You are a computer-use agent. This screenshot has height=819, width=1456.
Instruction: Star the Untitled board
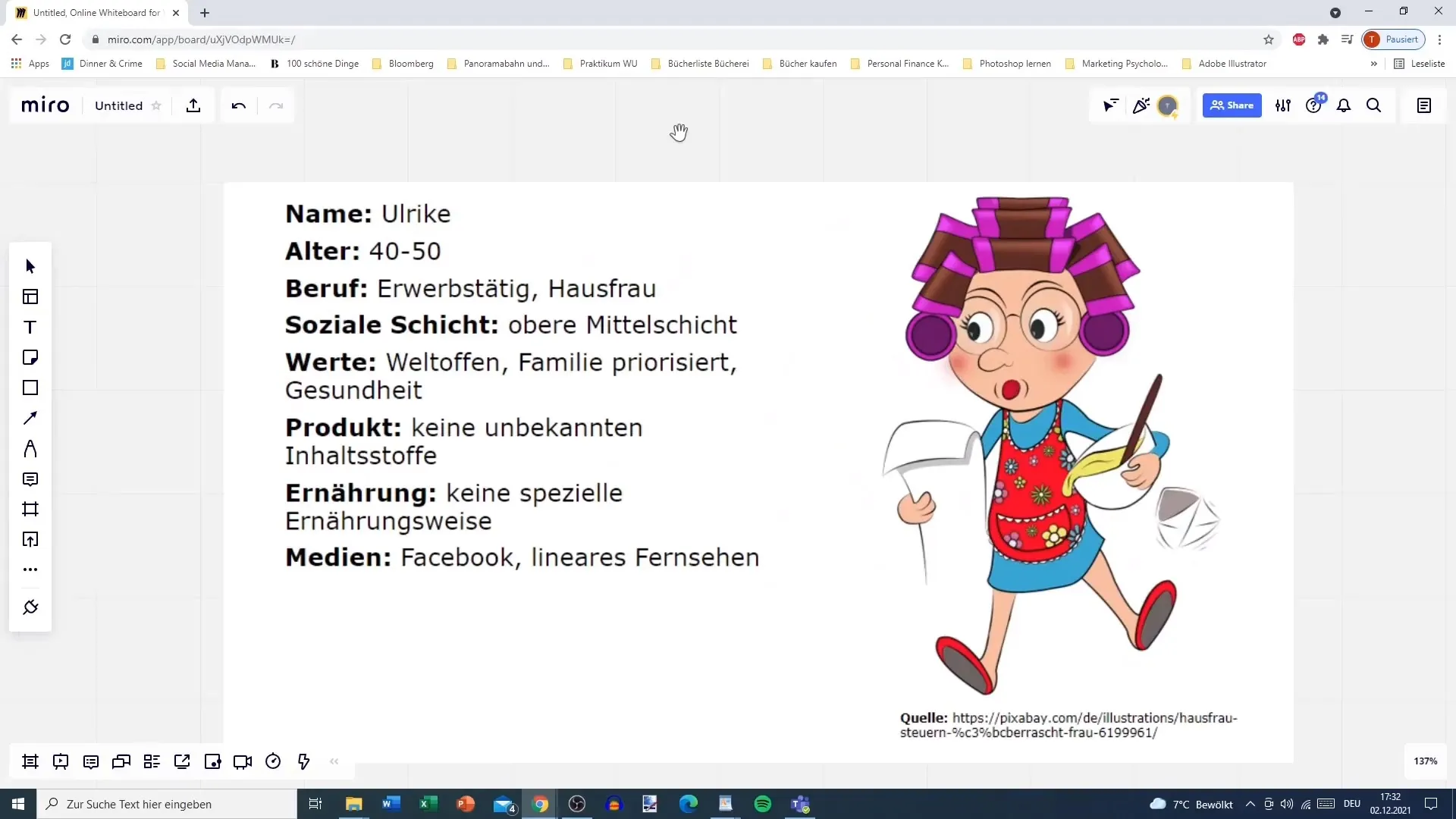coord(156,105)
